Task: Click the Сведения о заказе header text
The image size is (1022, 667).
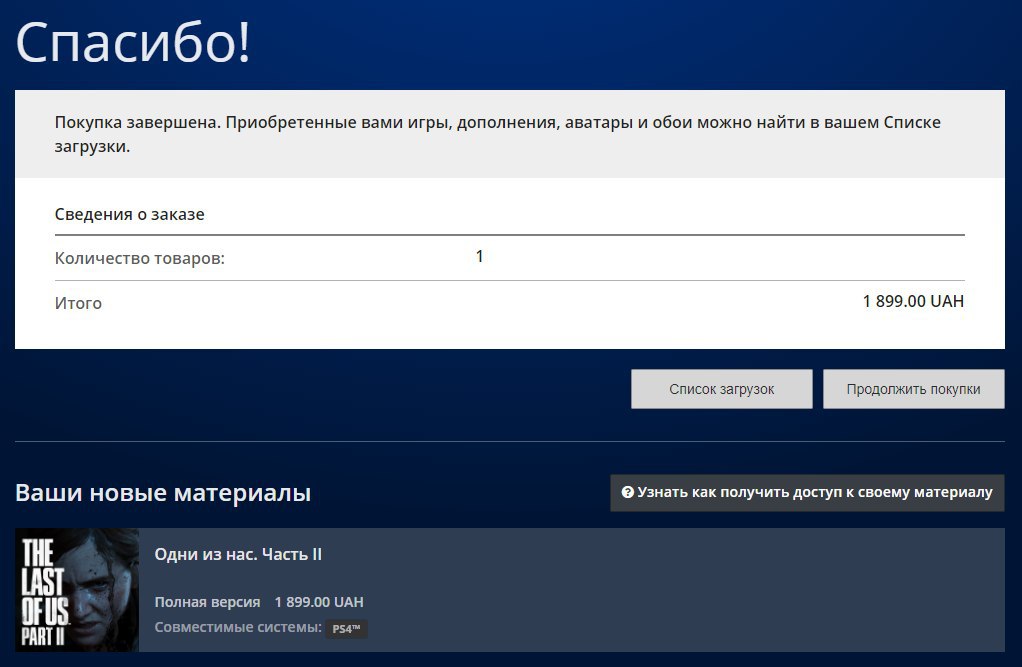Action: 130,215
